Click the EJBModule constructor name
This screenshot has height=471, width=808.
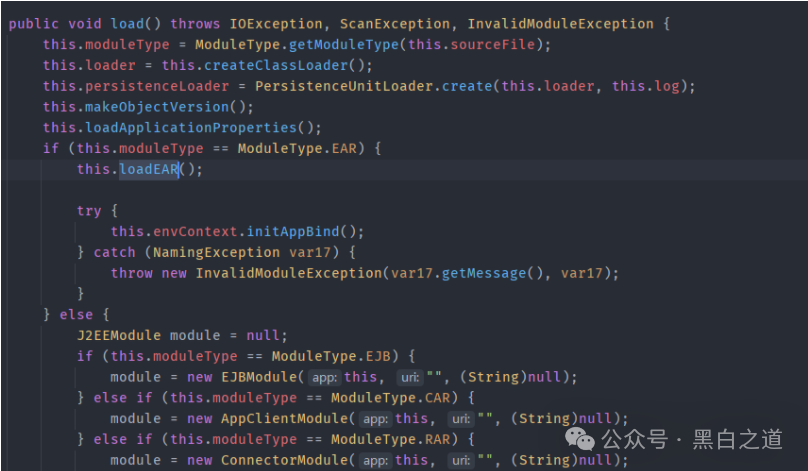pos(259,377)
